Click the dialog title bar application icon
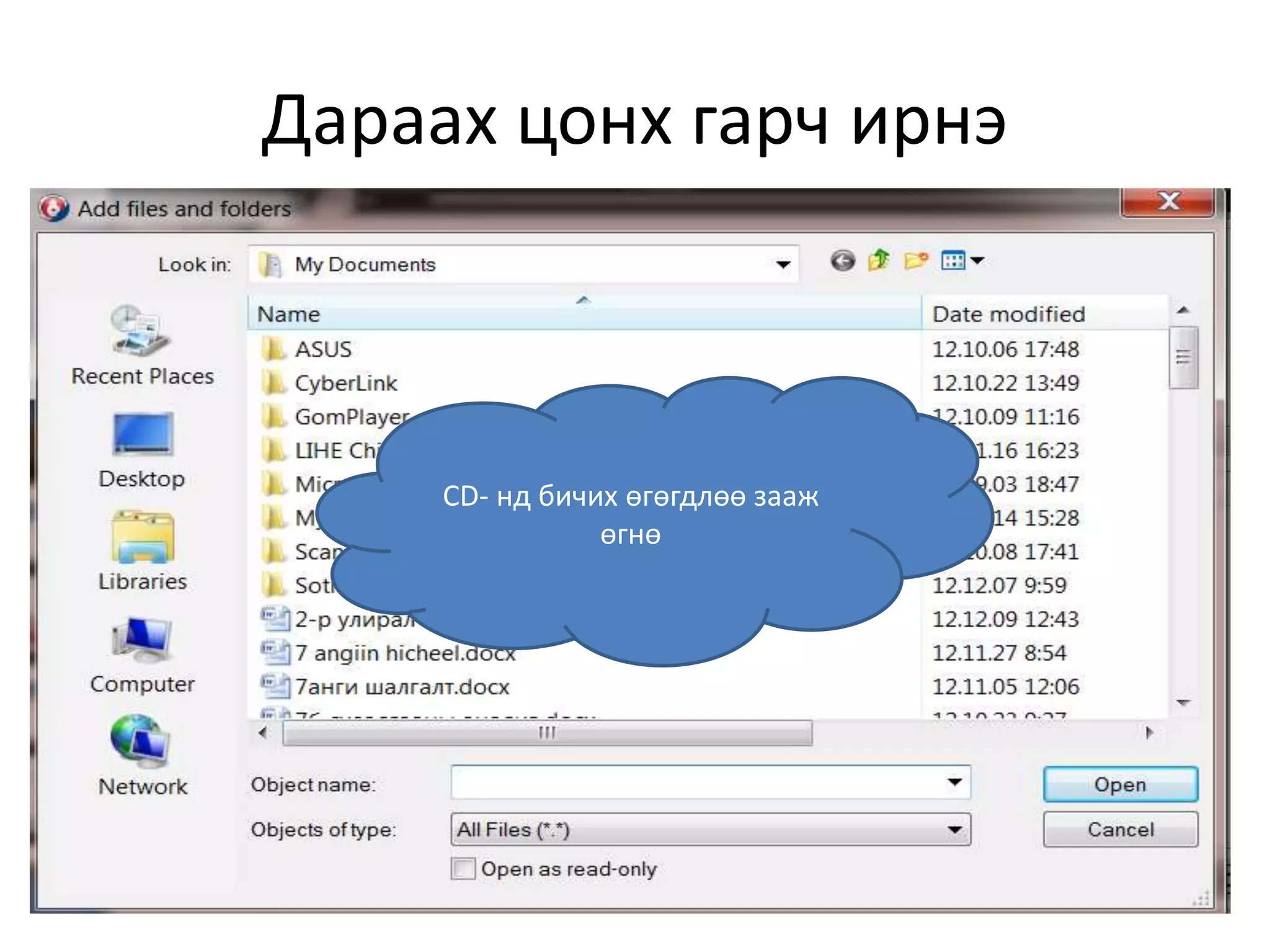The width and height of the screenshot is (1270, 952). (x=54, y=208)
